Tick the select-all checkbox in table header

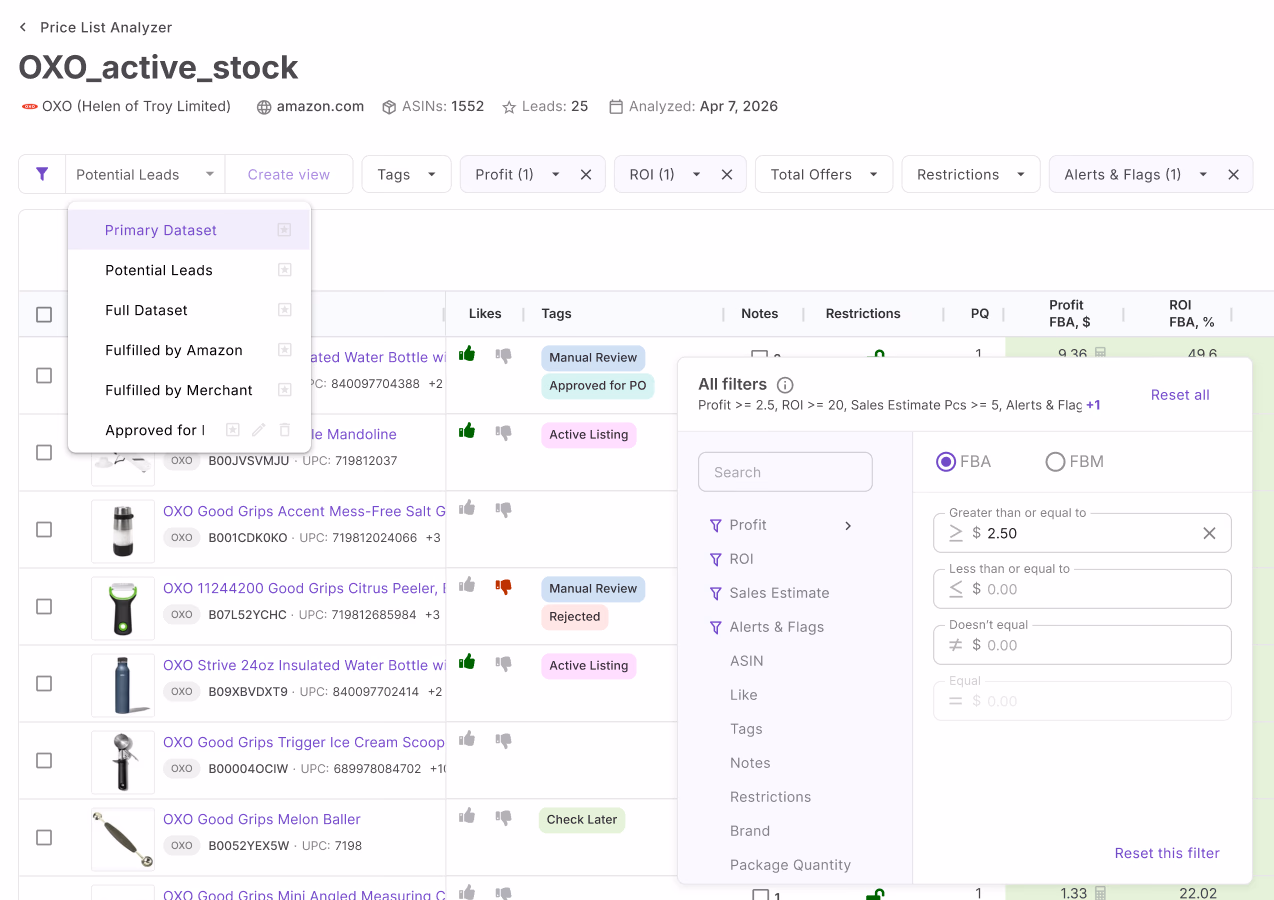click(x=44, y=314)
